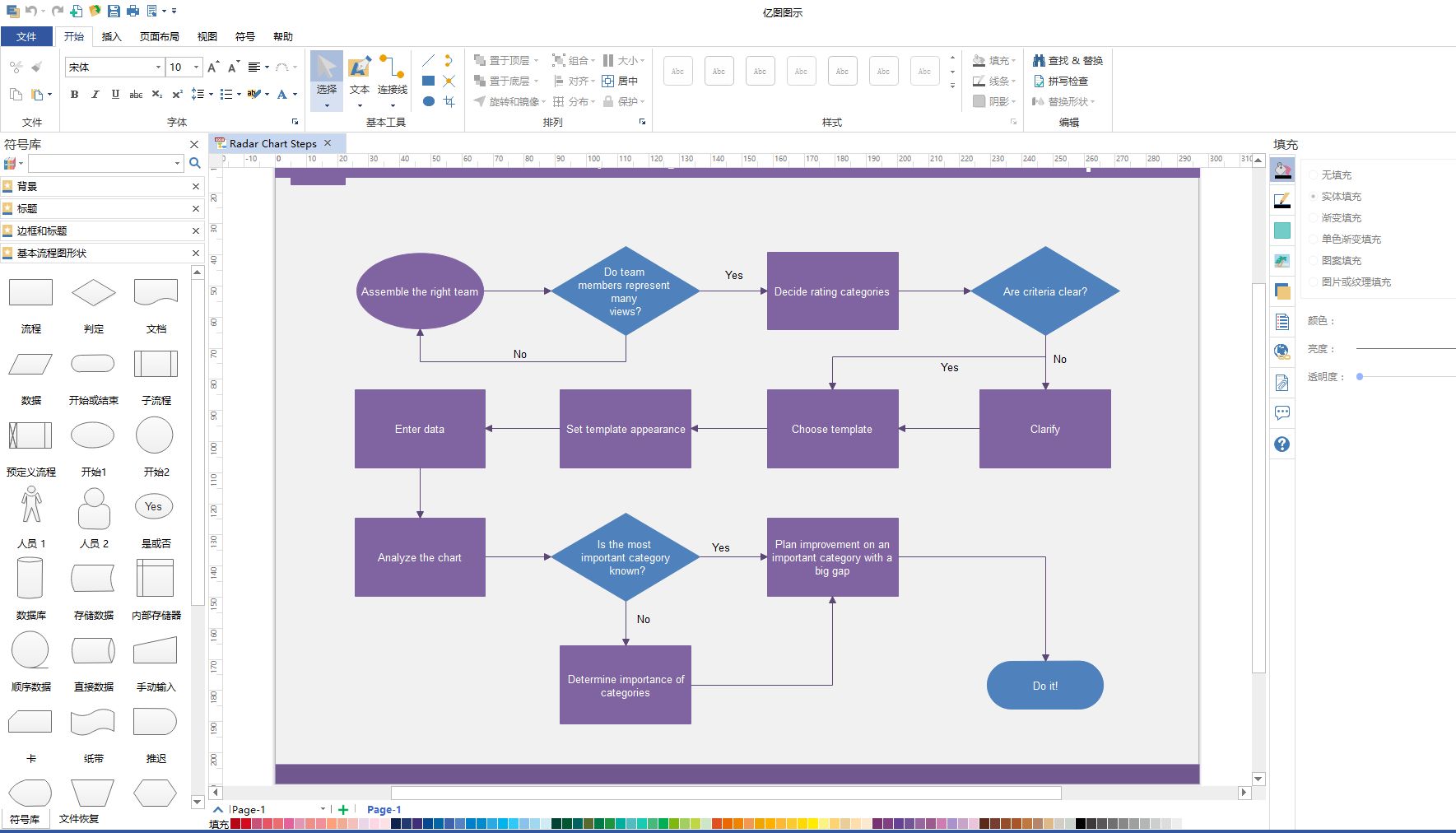The image size is (1456, 833).
Task: Click the 居中 center button
Action: point(620,81)
